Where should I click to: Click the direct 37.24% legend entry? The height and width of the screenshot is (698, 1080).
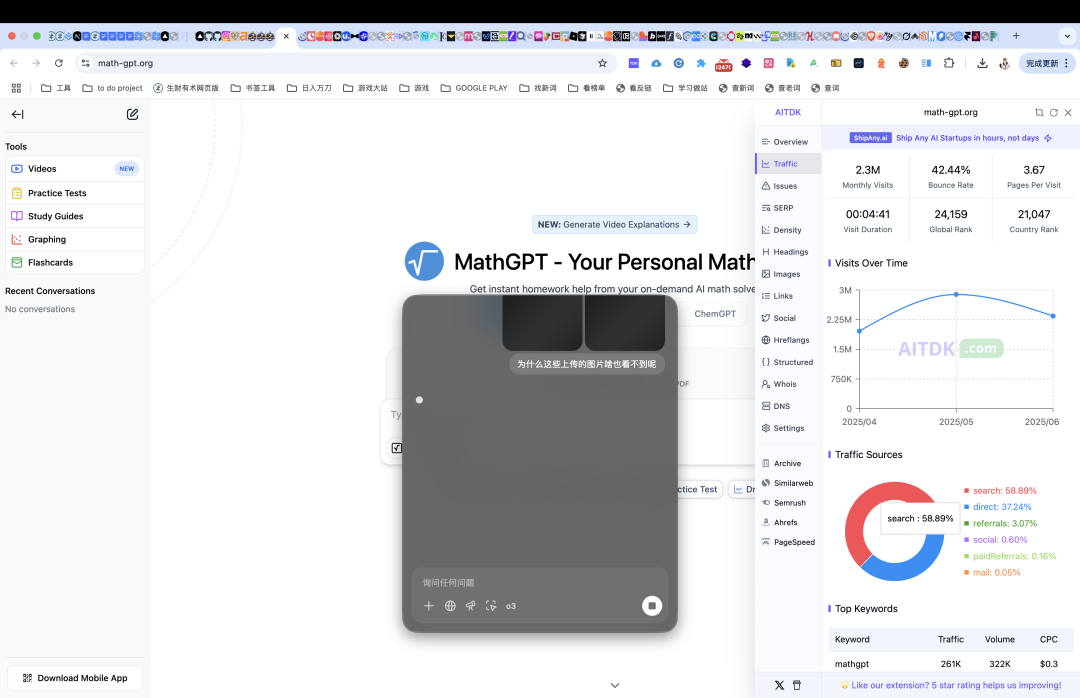(x=997, y=507)
